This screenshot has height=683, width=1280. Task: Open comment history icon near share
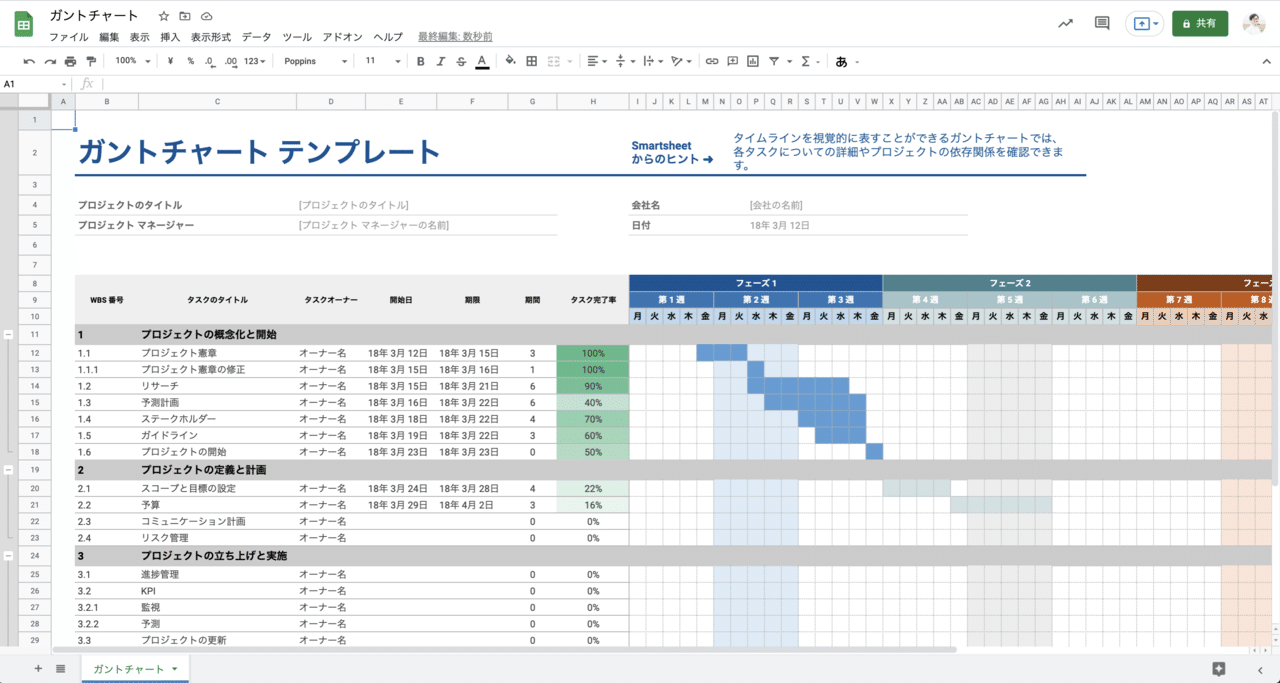point(1102,23)
